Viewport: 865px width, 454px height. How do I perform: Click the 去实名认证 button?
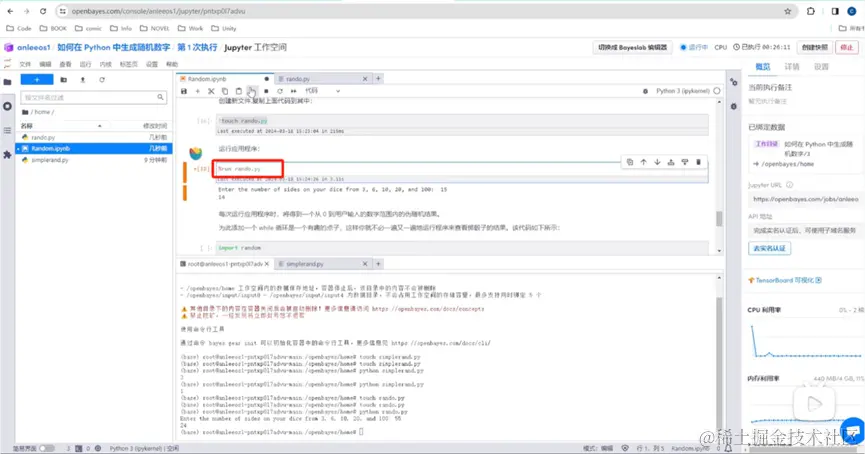(770, 248)
